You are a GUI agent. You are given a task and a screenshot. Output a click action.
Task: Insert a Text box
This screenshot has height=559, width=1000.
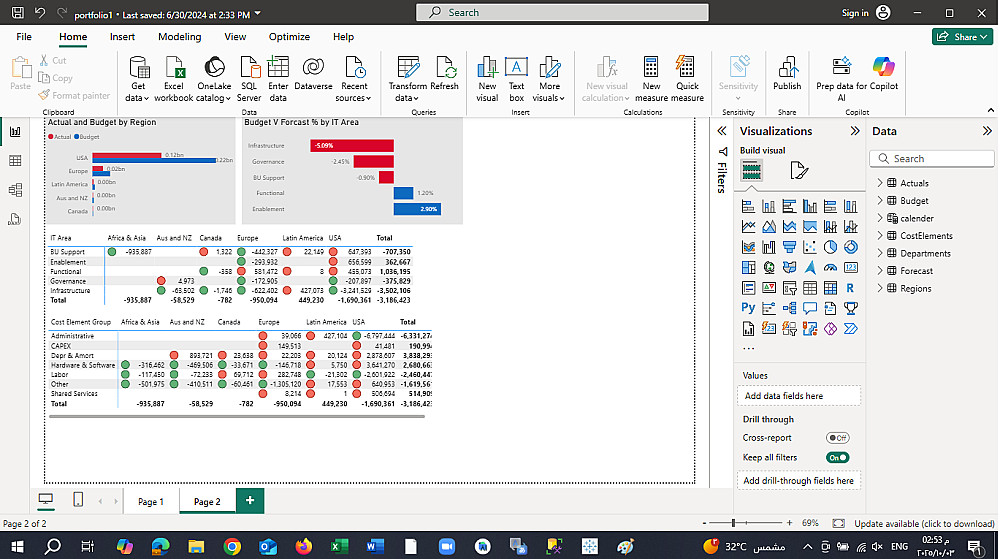[x=516, y=79]
